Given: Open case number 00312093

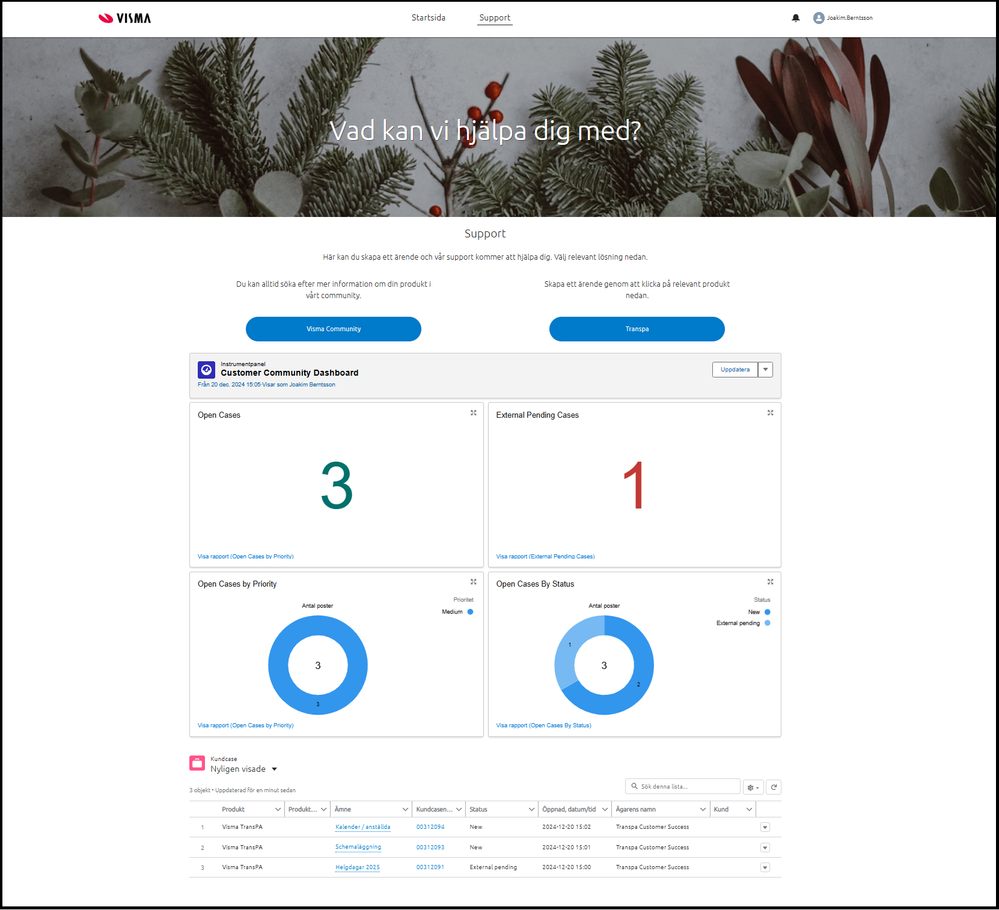Looking at the screenshot, I should (430, 848).
